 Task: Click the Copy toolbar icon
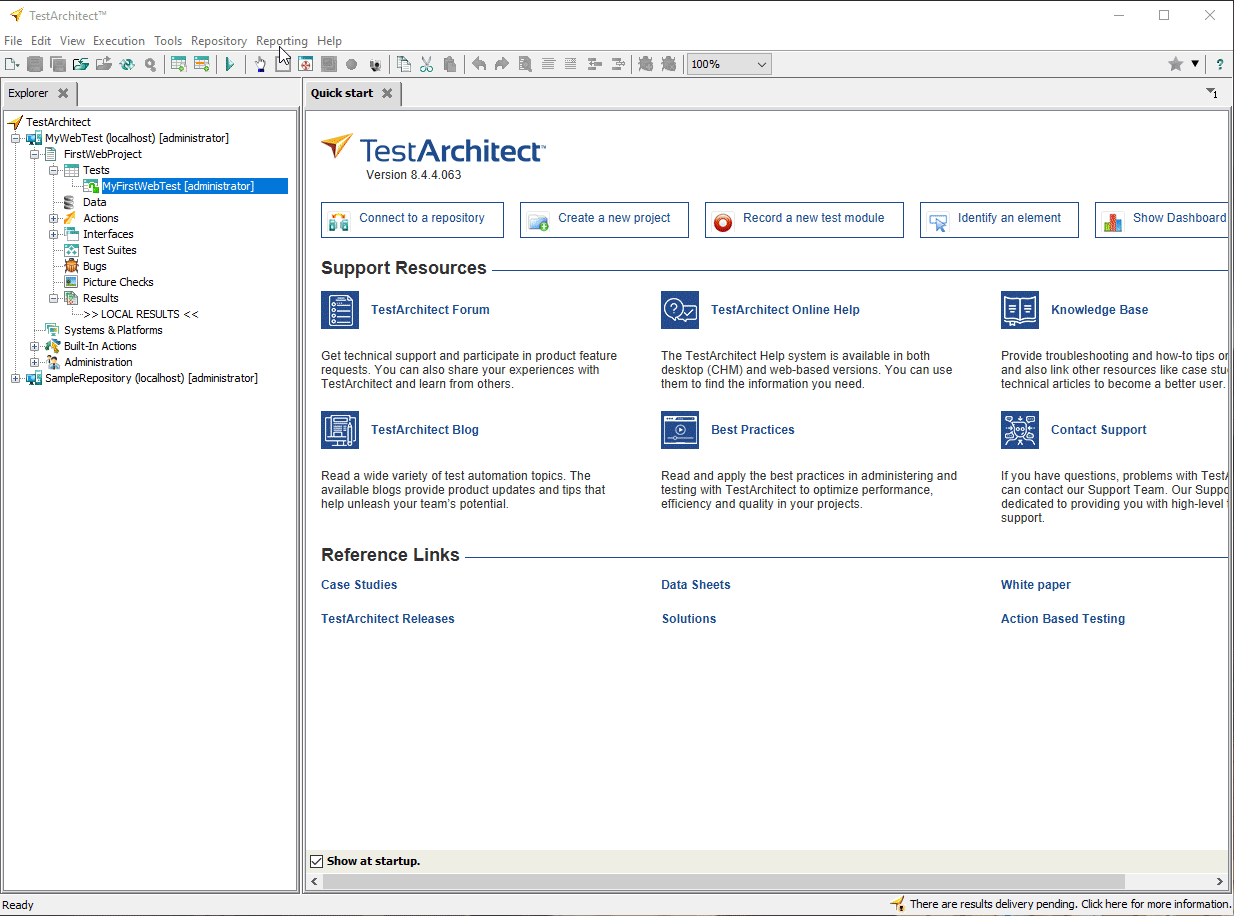[x=404, y=64]
